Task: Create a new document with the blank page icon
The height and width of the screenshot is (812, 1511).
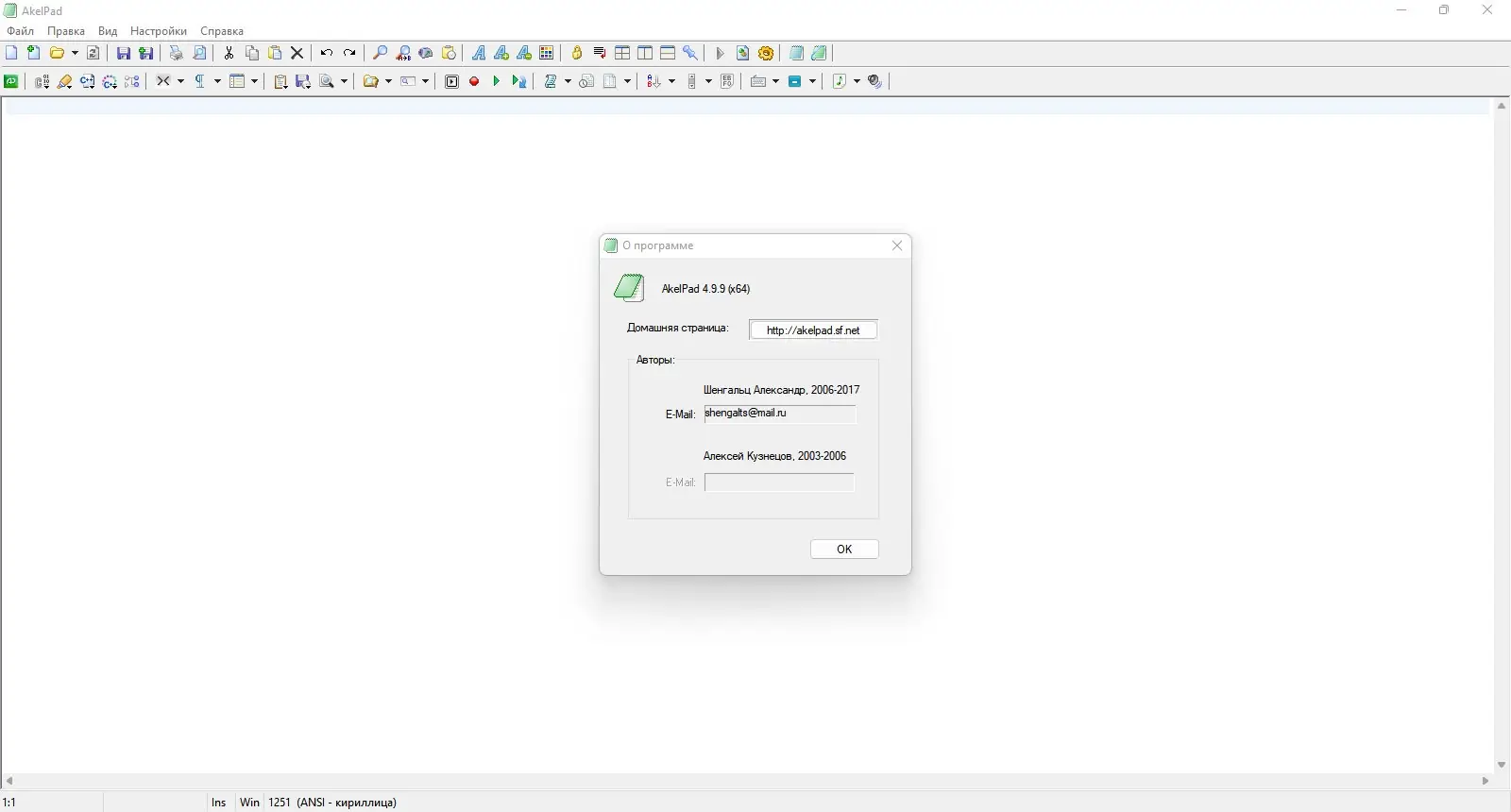Action: [x=11, y=53]
